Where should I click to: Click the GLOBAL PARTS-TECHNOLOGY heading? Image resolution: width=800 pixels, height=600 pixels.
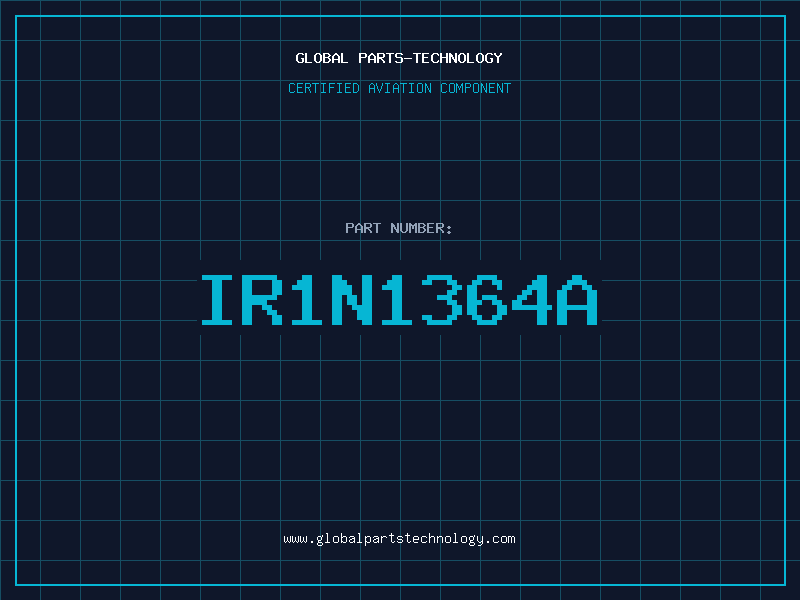(x=399, y=58)
